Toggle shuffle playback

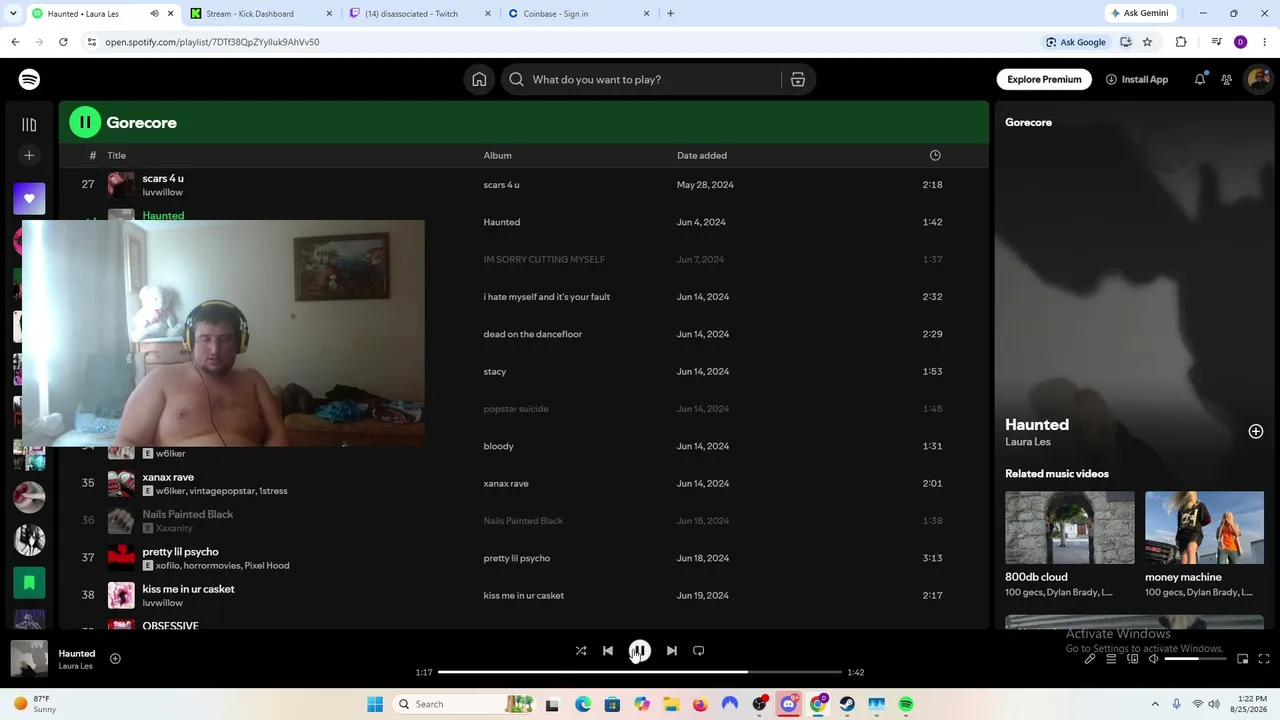pyautogui.click(x=581, y=651)
